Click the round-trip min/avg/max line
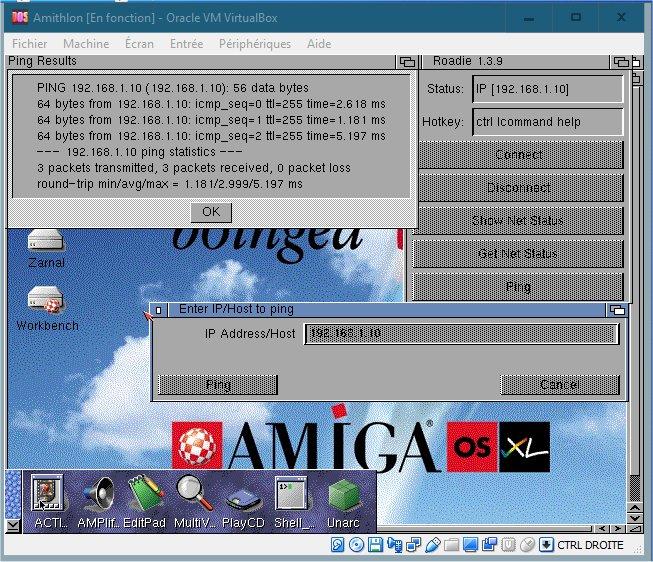The width and height of the screenshot is (653, 562). point(169,184)
